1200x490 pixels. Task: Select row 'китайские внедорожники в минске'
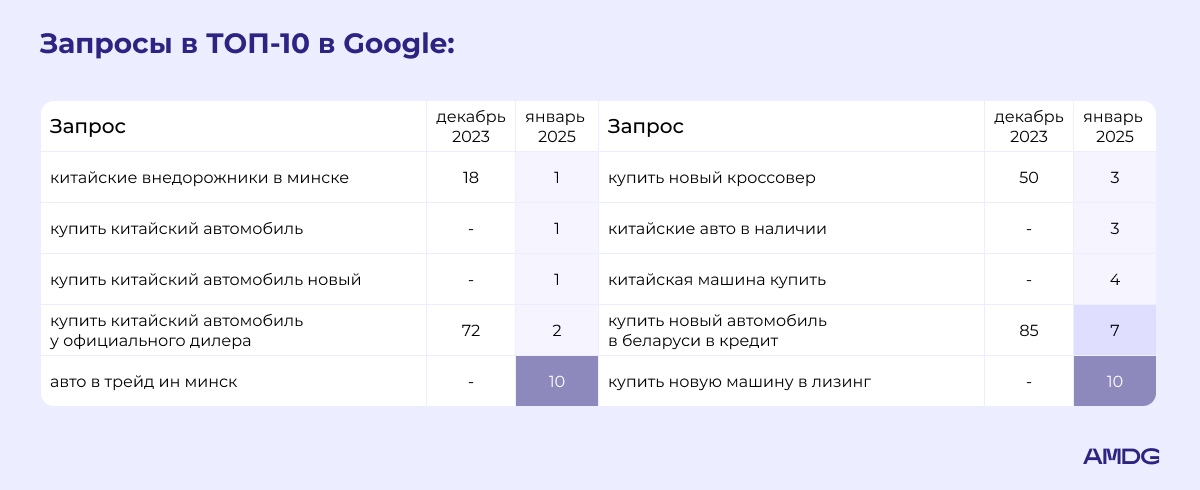click(319, 178)
